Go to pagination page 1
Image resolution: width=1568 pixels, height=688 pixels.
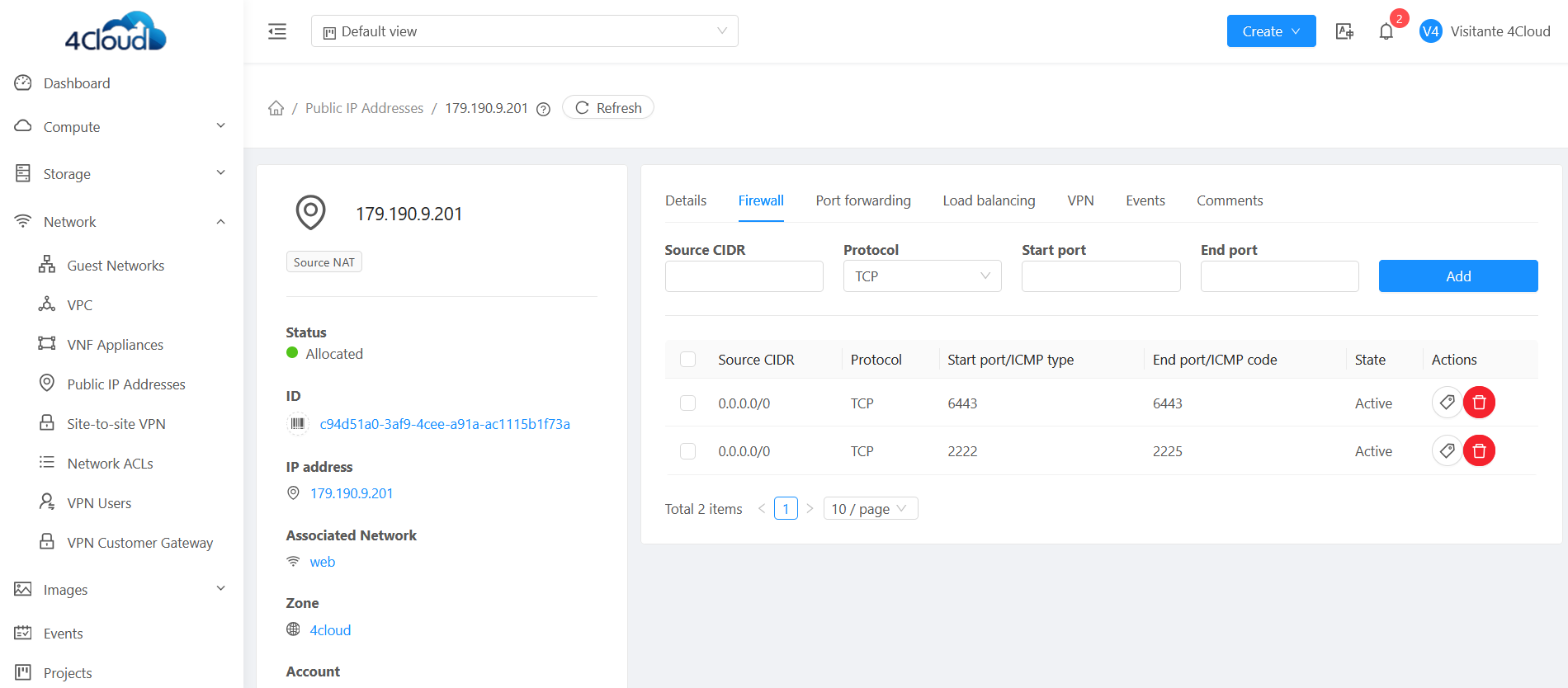[x=786, y=508]
